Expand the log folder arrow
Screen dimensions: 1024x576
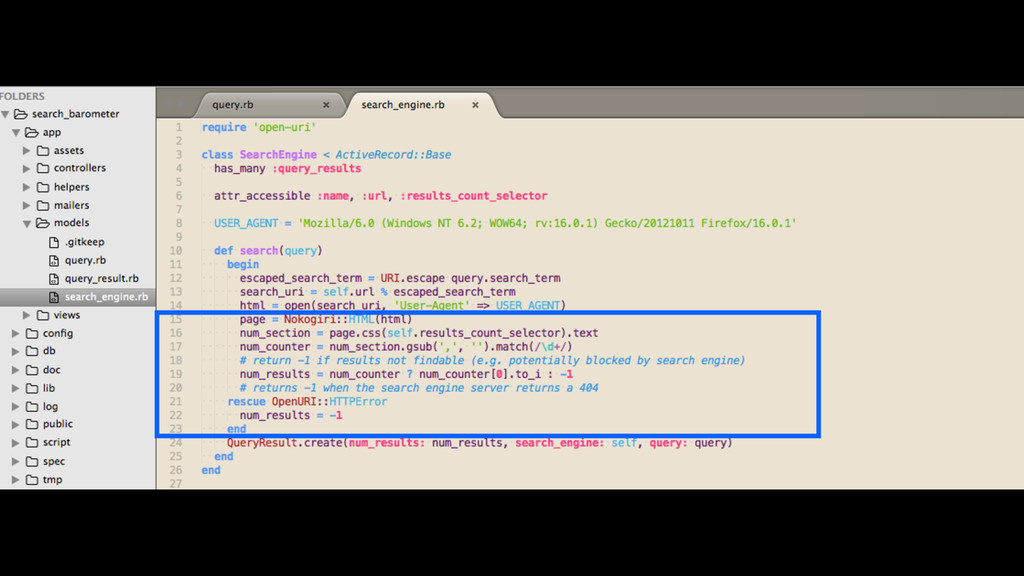16,406
